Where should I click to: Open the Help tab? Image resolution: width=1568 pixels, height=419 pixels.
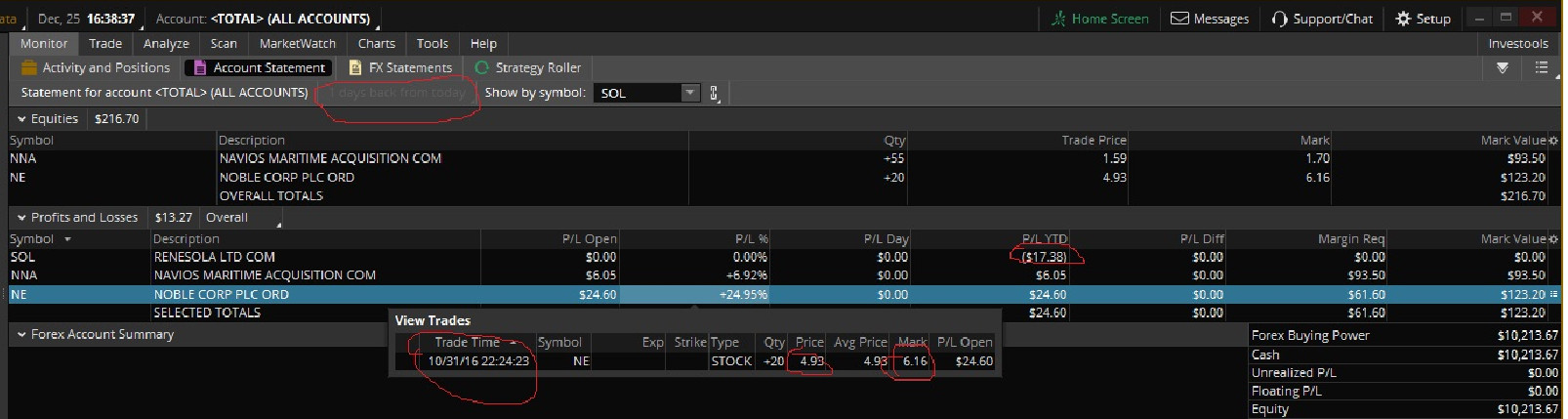tap(483, 43)
